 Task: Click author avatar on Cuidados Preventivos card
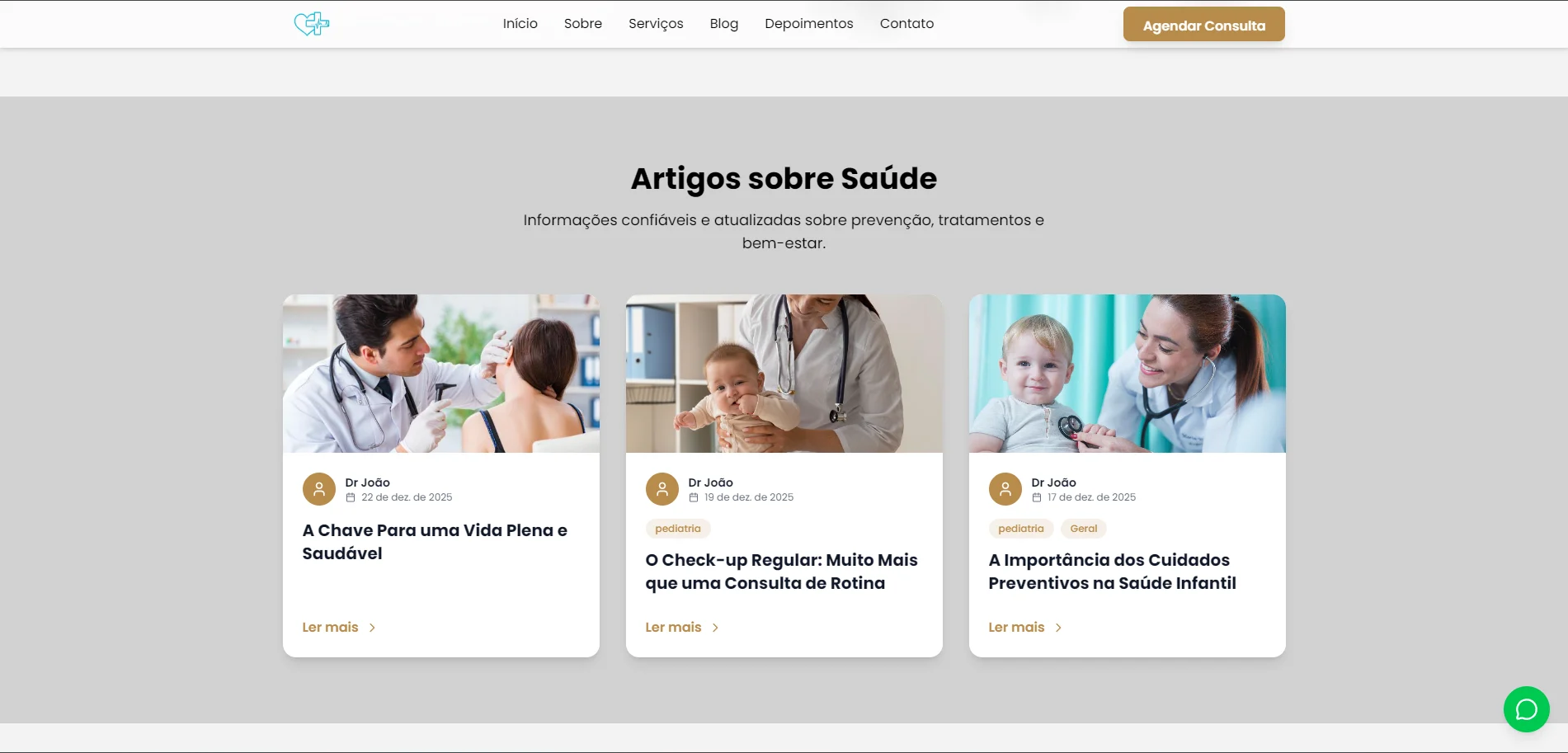coord(1005,489)
